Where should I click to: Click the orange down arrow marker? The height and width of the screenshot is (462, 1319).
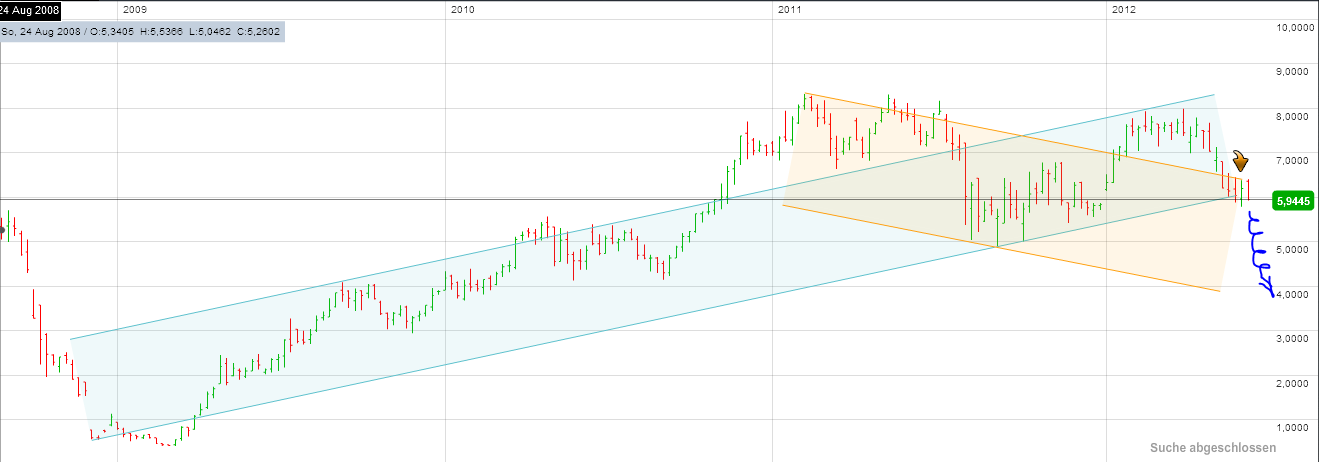pos(1240,161)
